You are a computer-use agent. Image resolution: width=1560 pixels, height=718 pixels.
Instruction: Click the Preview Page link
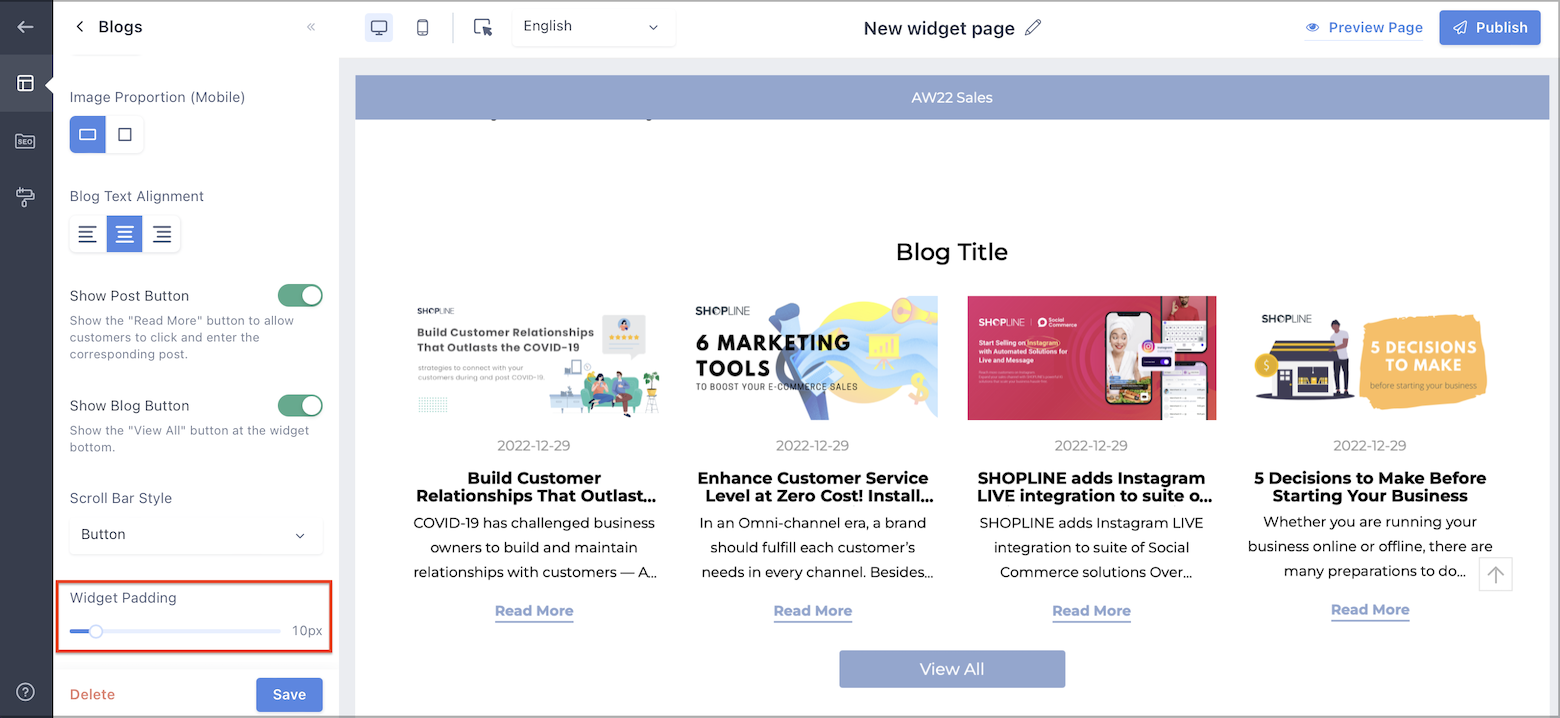[x=1364, y=28]
